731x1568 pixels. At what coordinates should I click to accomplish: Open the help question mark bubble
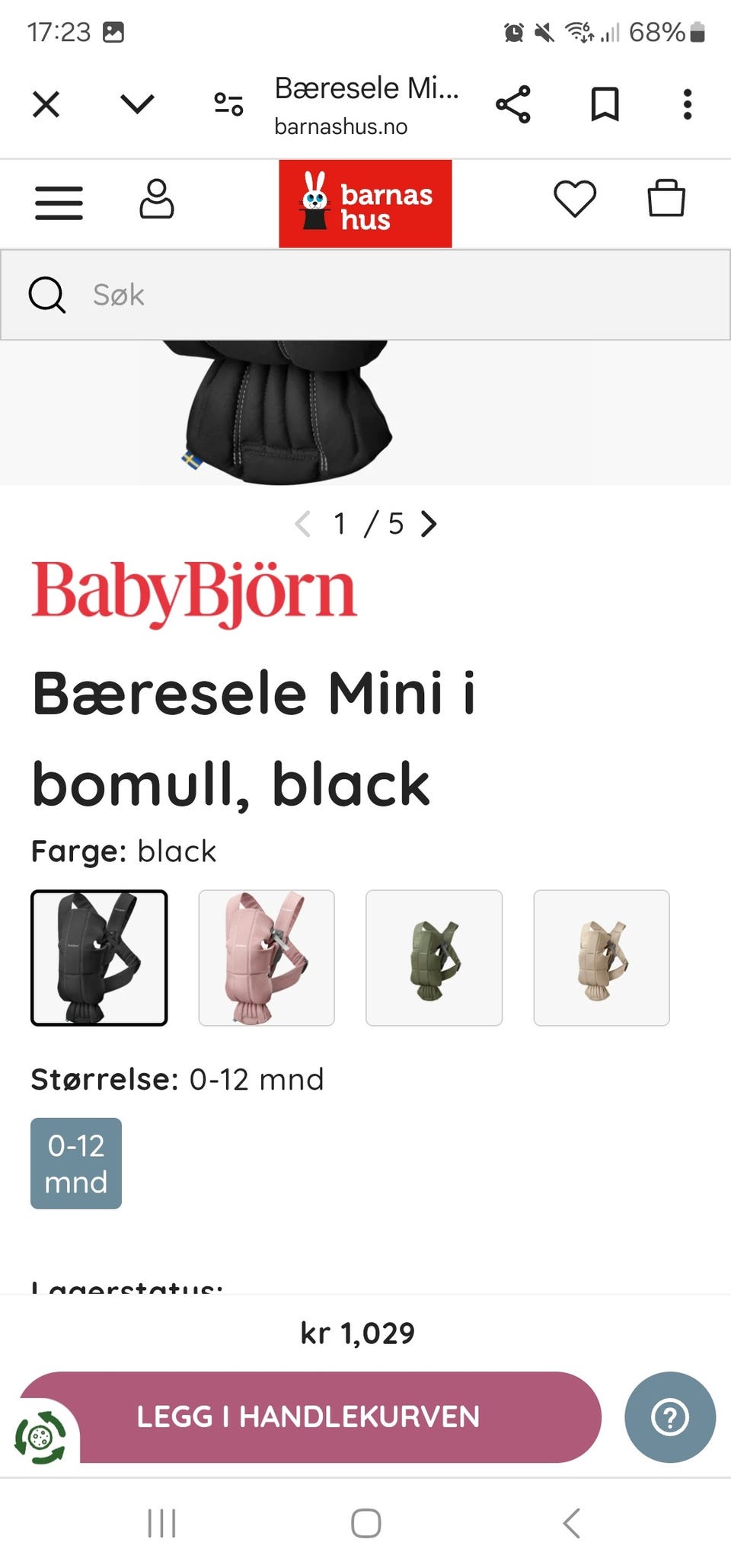tap(670, 1417)
